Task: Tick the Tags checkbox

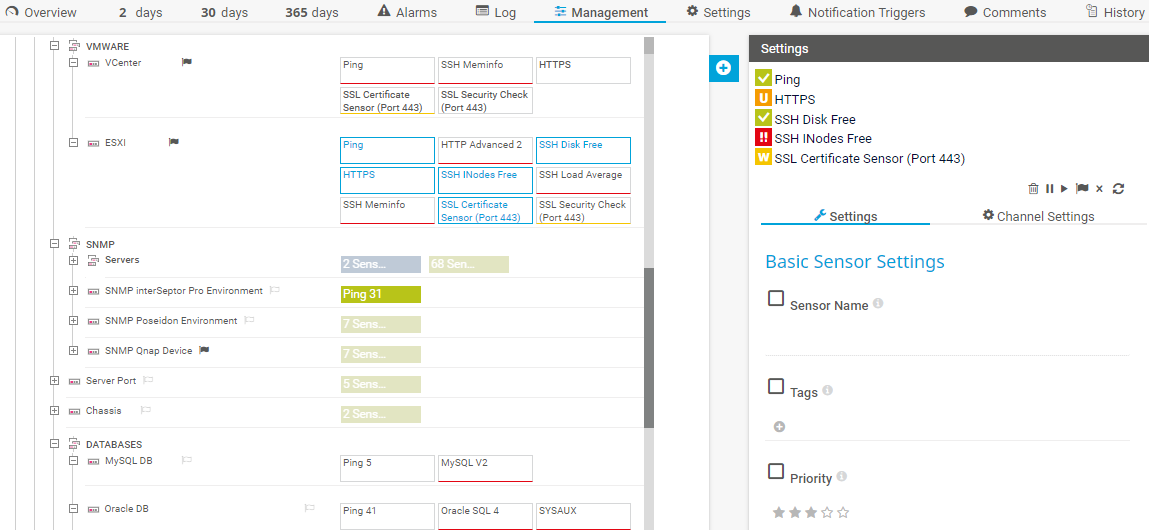Action: 776,386
